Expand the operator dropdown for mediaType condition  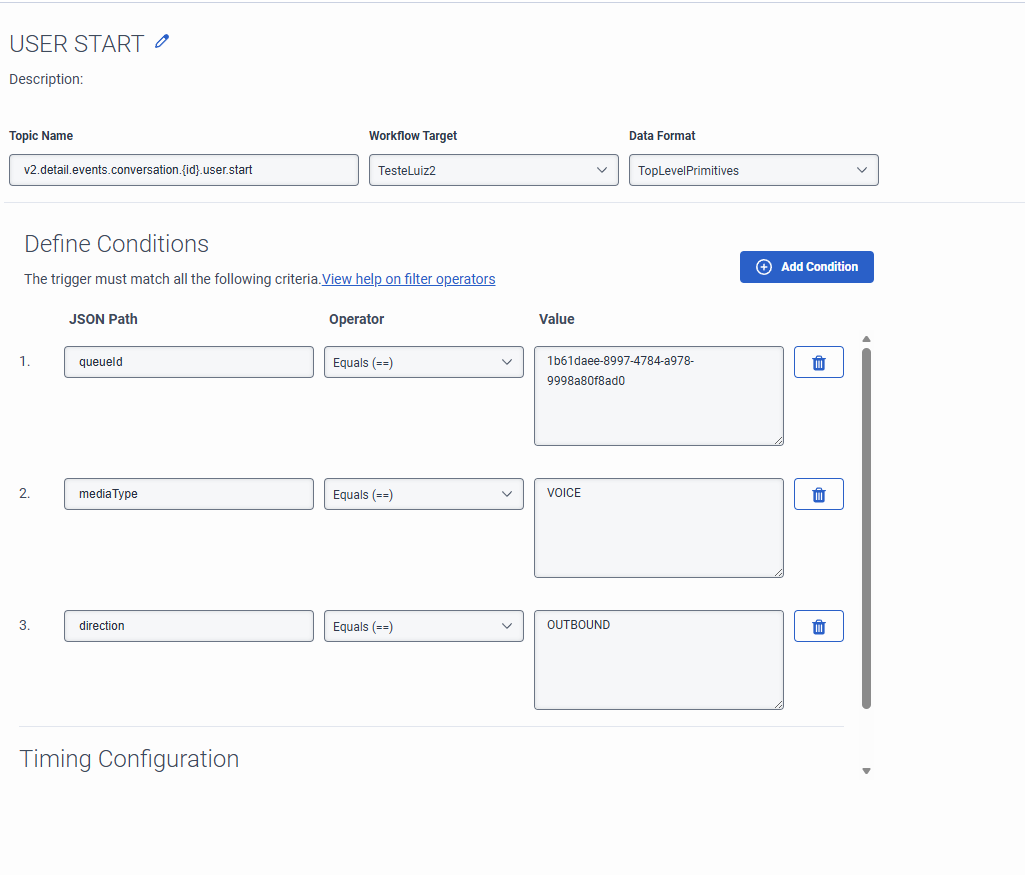423,494
